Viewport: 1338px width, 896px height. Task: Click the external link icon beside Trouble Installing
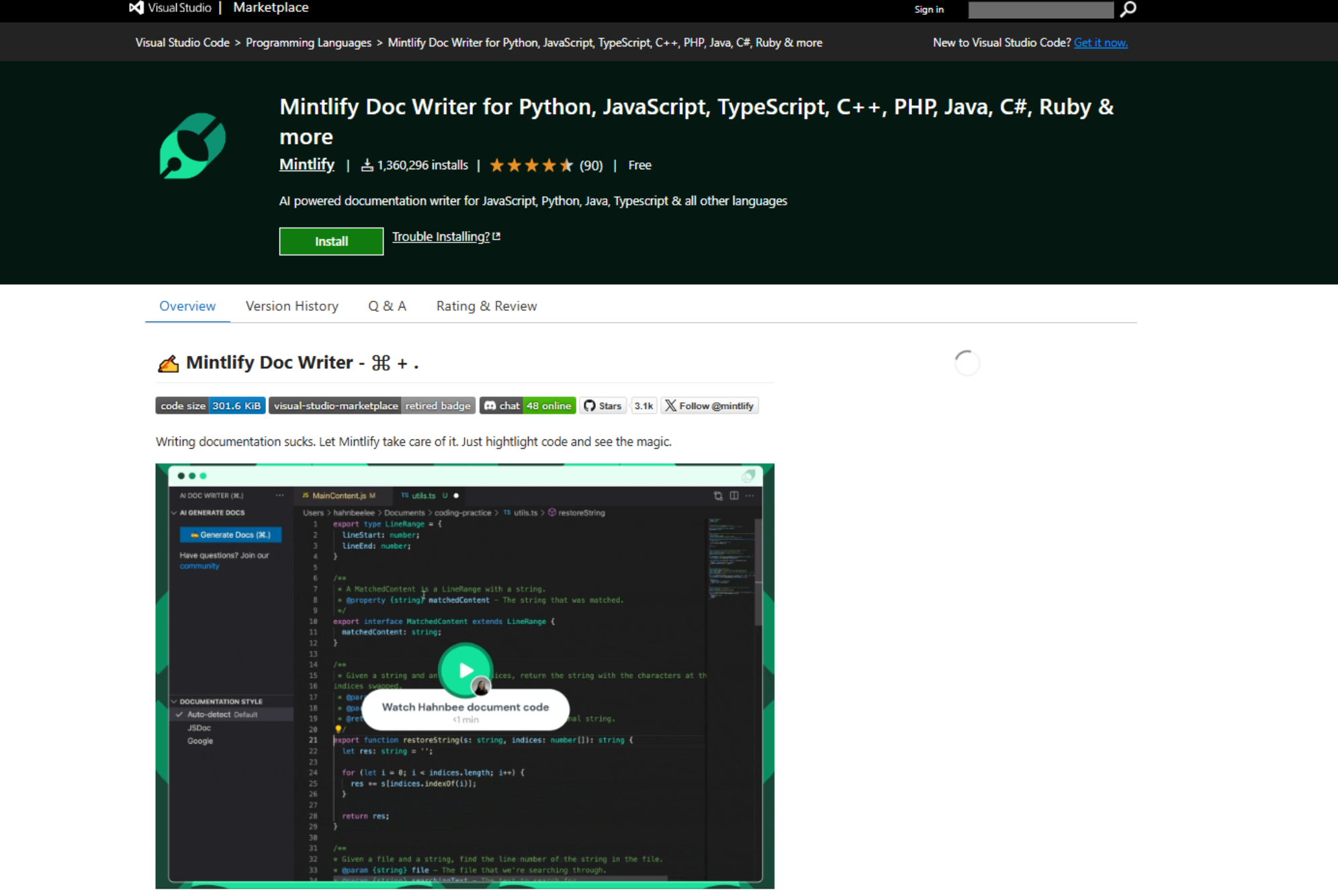[496, 236]
